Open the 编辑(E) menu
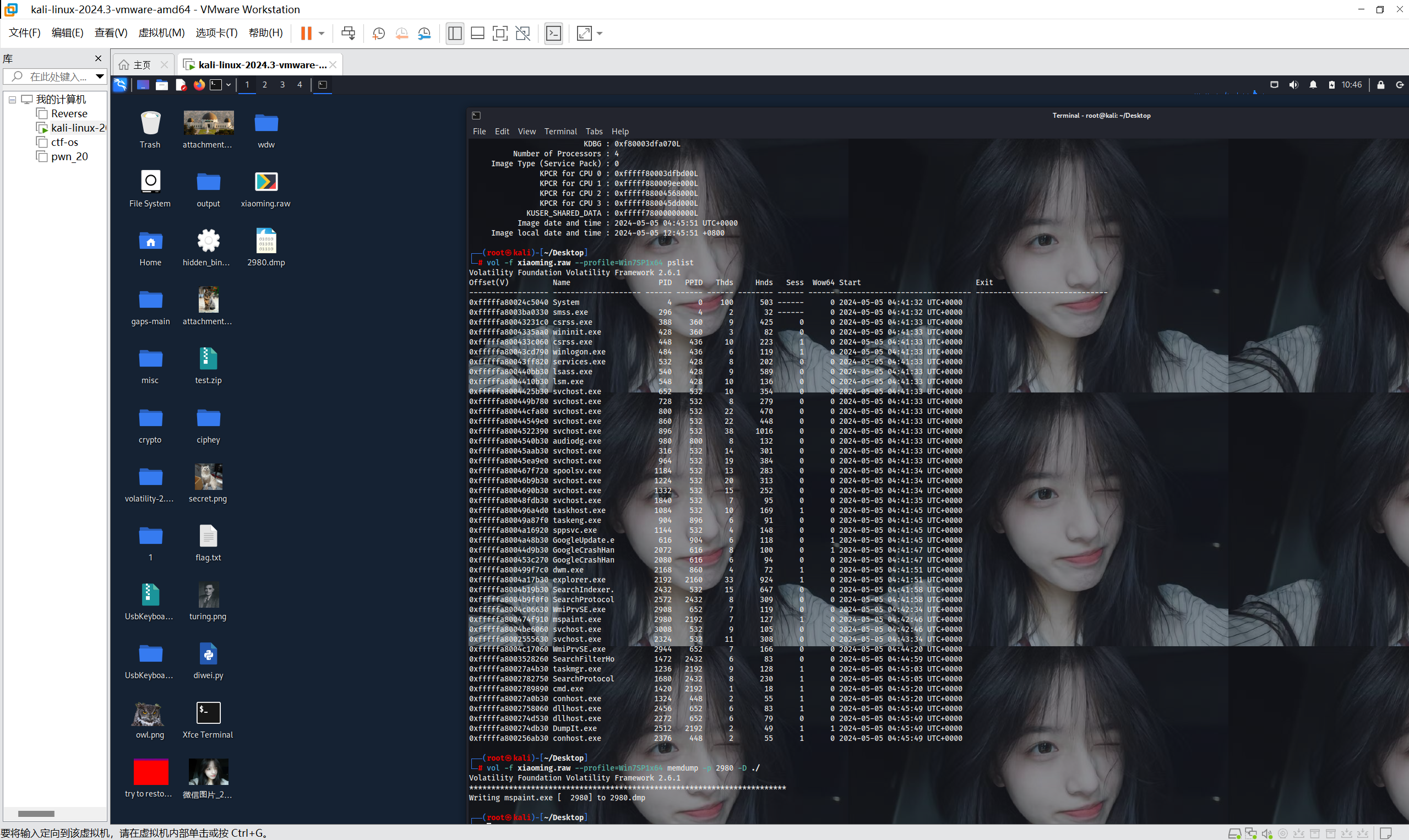This screenshot has width=1409, height=840. click(67, 33)
